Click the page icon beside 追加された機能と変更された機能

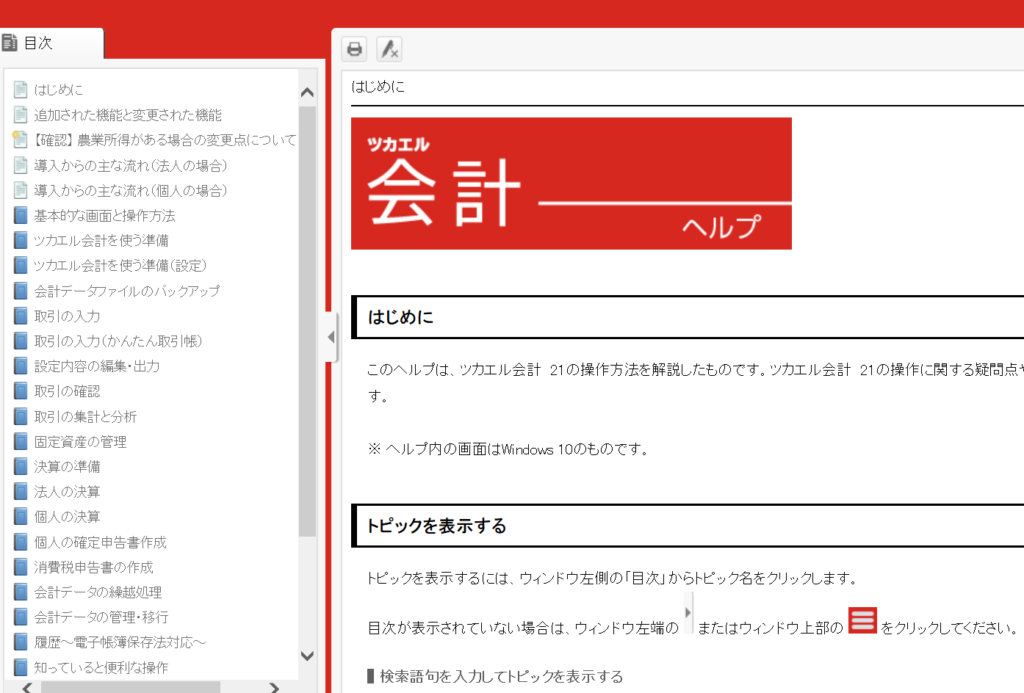(x=21, y=115)
